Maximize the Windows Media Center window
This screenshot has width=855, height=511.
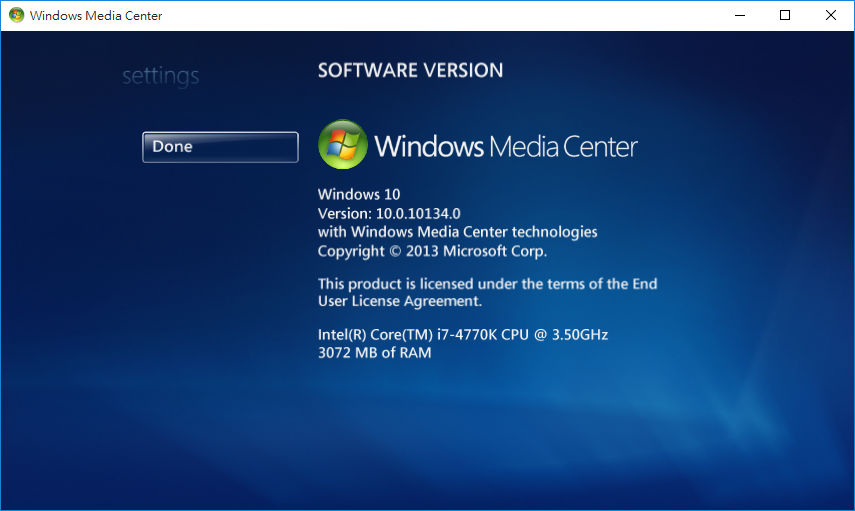pyautogui.click(x=785, y=15)
